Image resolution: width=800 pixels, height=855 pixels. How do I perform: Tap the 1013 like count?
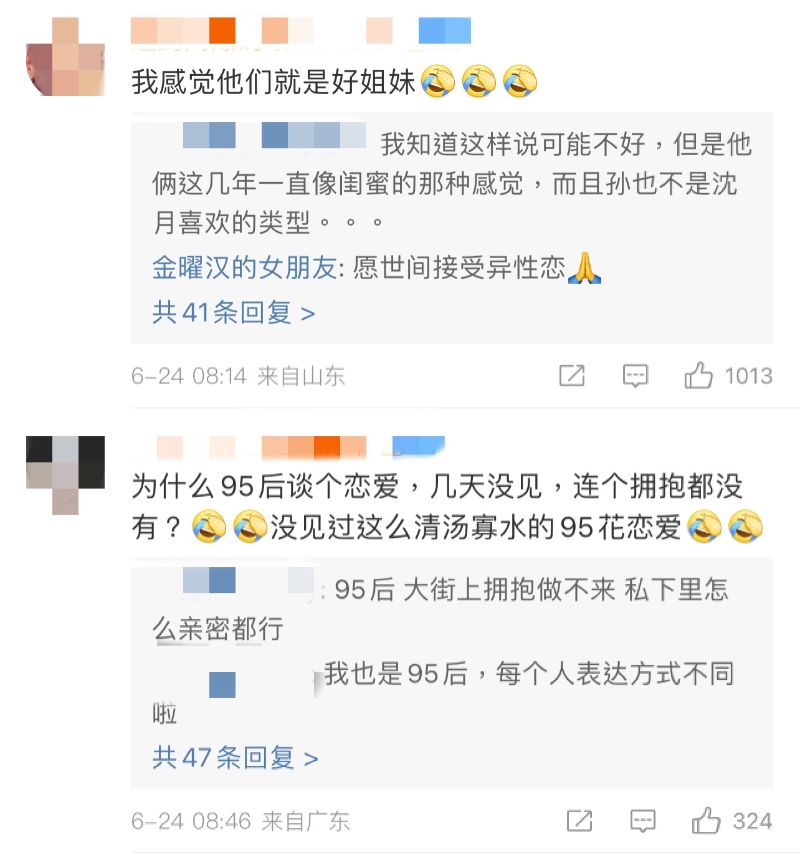pyautogui.click(x=748, y=376)
